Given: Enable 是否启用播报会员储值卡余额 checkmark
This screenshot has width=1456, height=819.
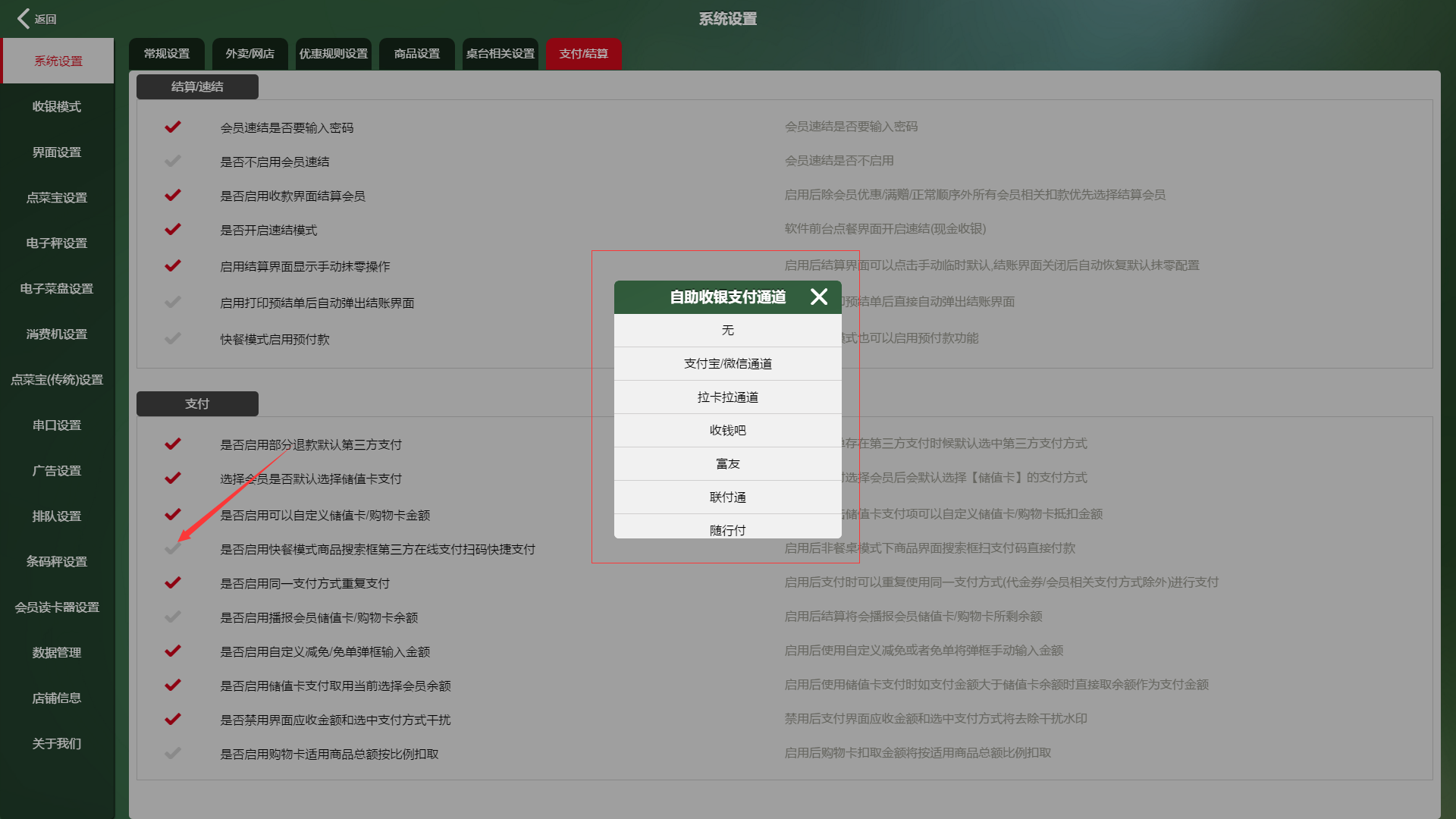Looking at the screenshot, I should tap(173, 617).
